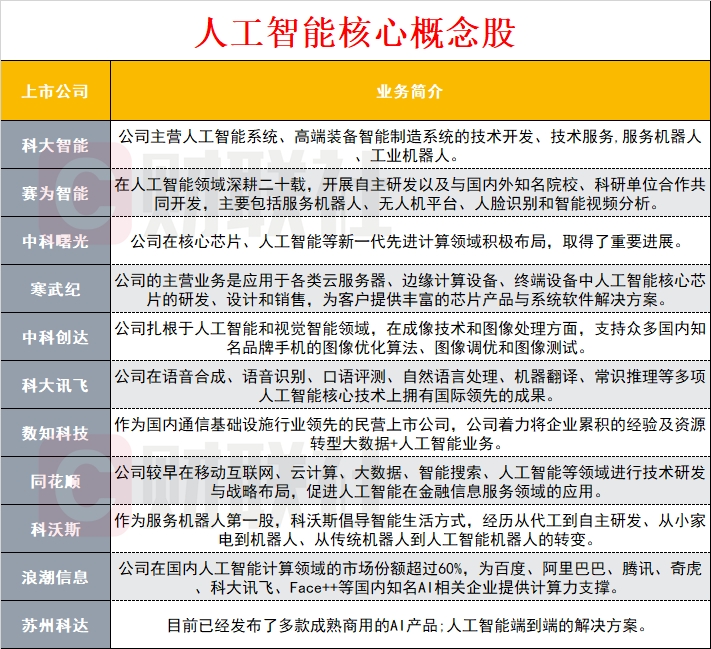Click the title 人工智能核心概念股
Screen dimensions: 711x649
click(355, 33)
